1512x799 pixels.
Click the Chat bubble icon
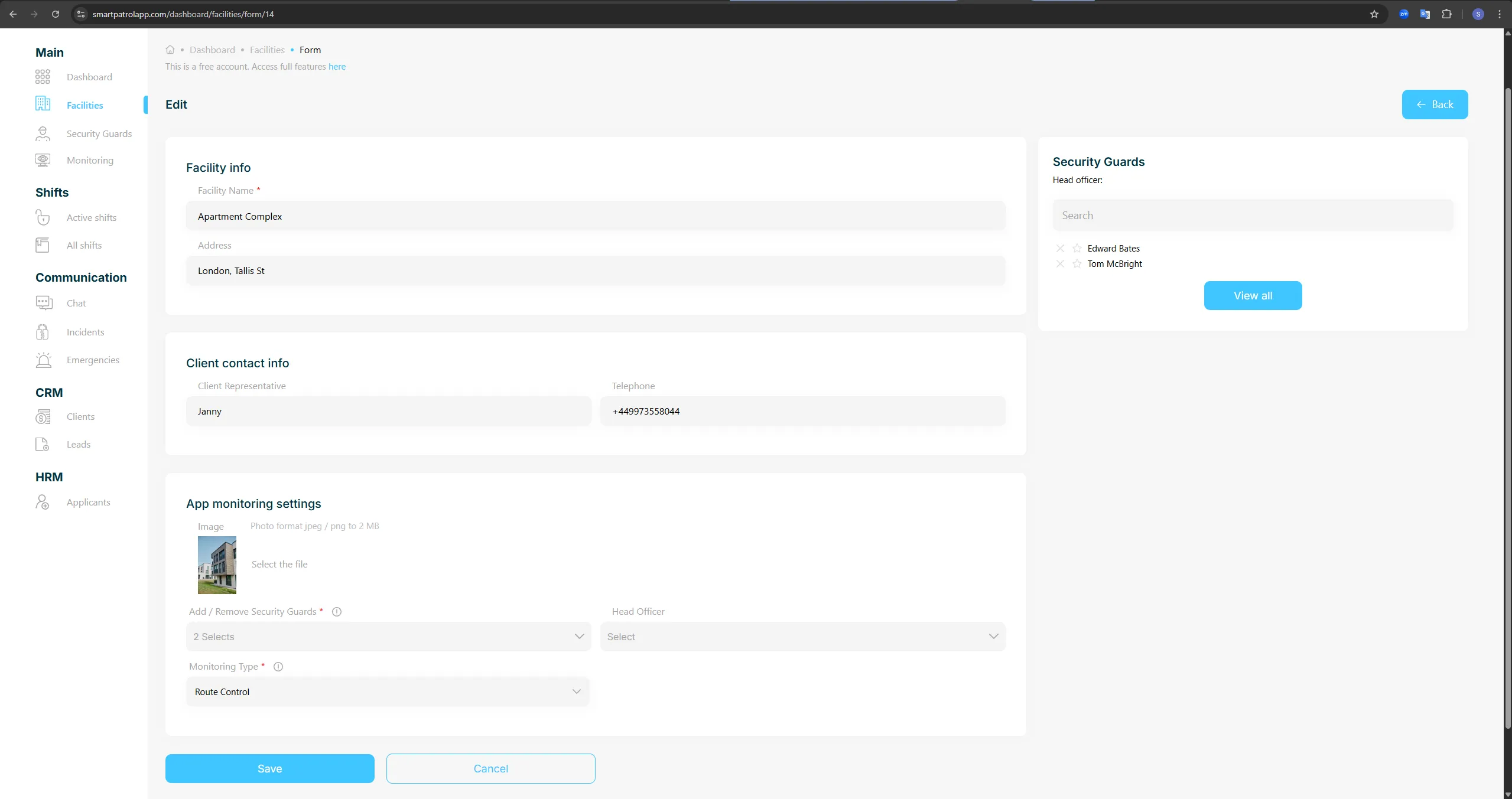(44, 303)
